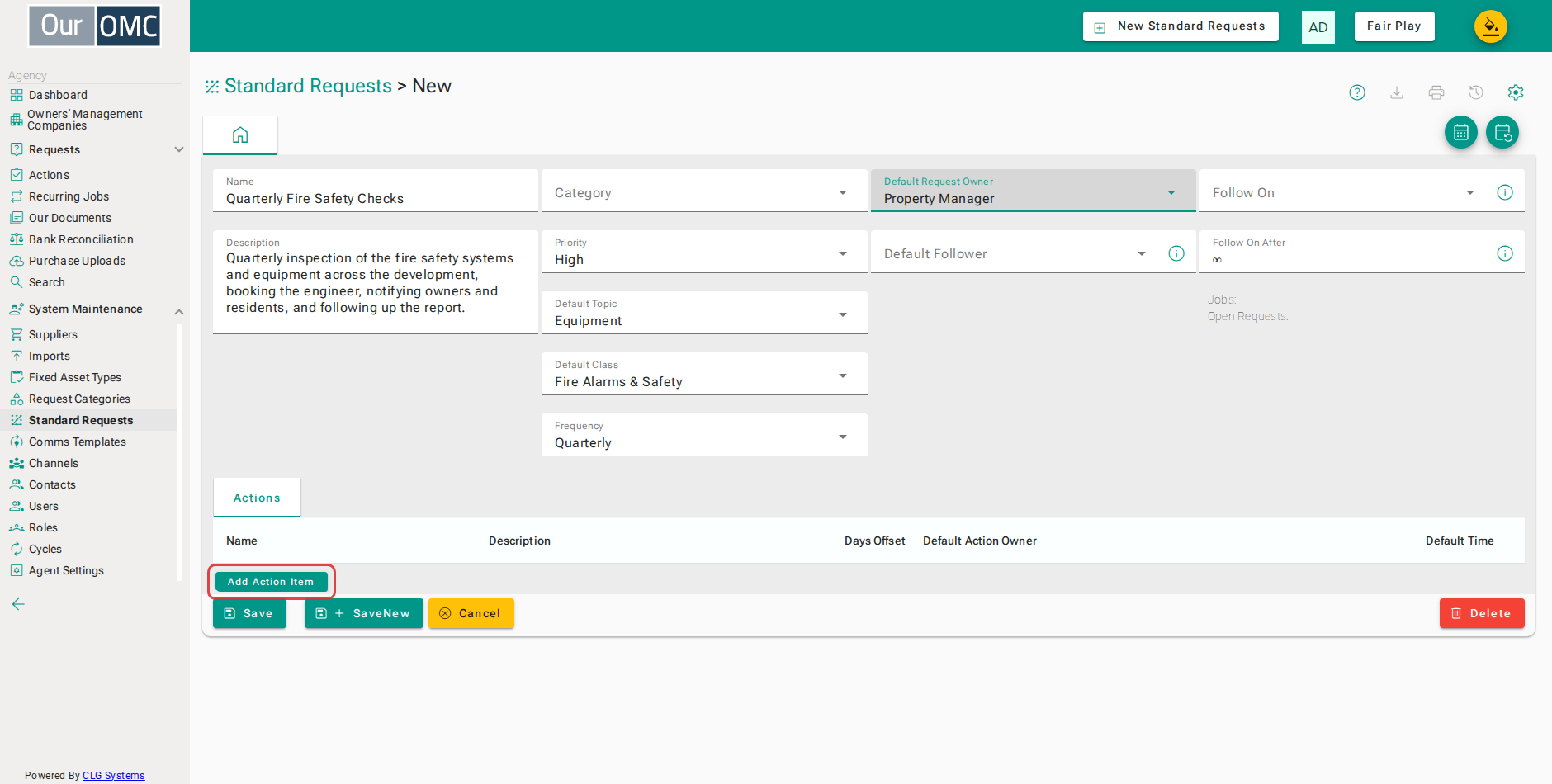Open the Priority dropdown

[x=704, y=252]
